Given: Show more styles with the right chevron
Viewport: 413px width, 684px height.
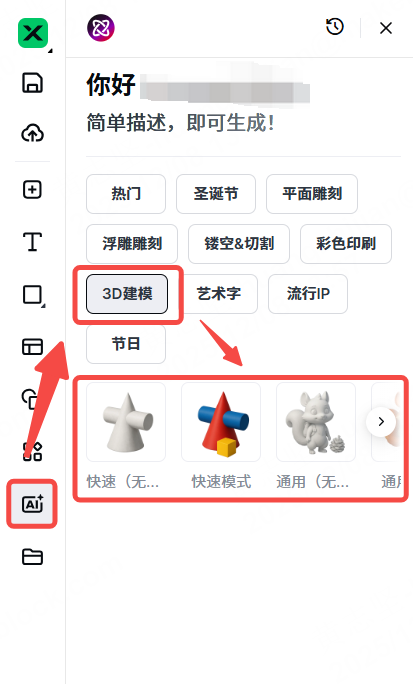Looking at the screenshot, I should (x=381, y=421).
